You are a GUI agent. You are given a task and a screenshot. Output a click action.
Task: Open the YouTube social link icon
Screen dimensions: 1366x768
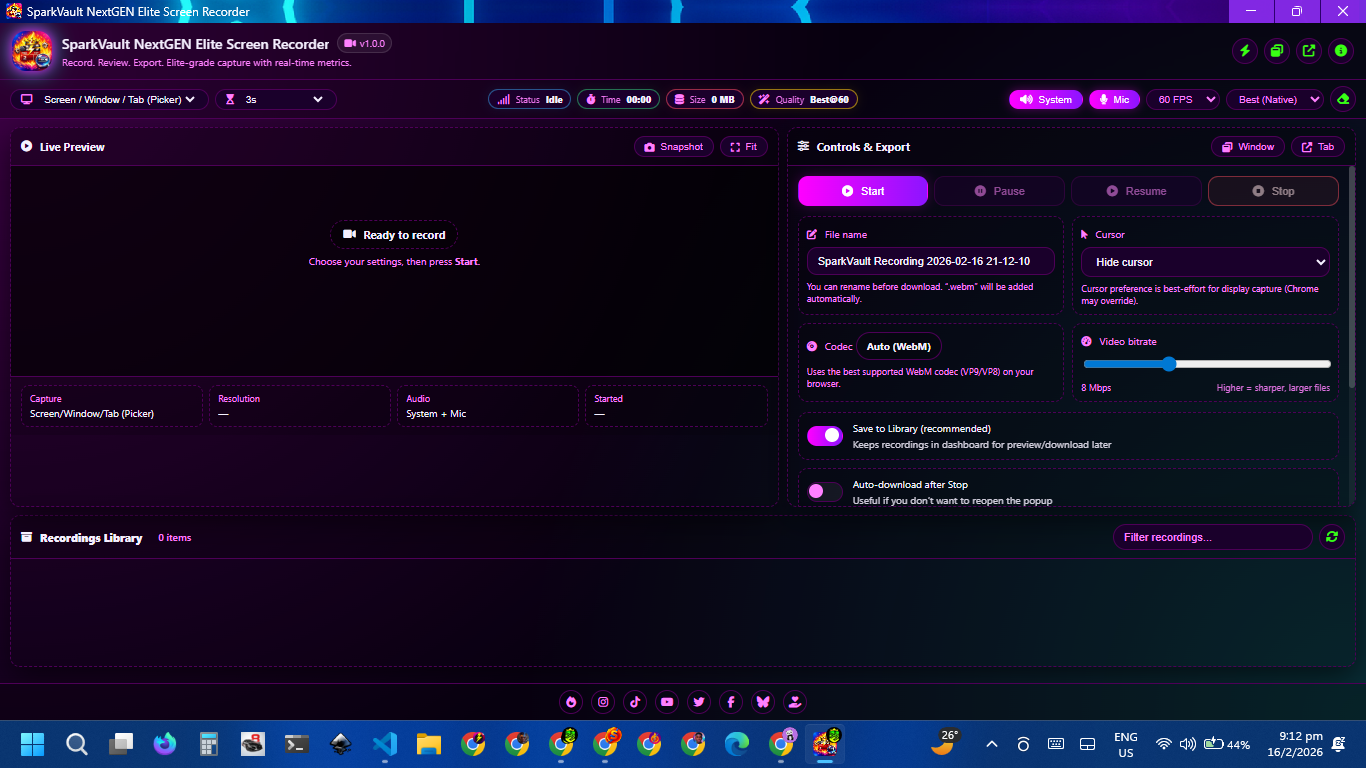click(667, 702)
